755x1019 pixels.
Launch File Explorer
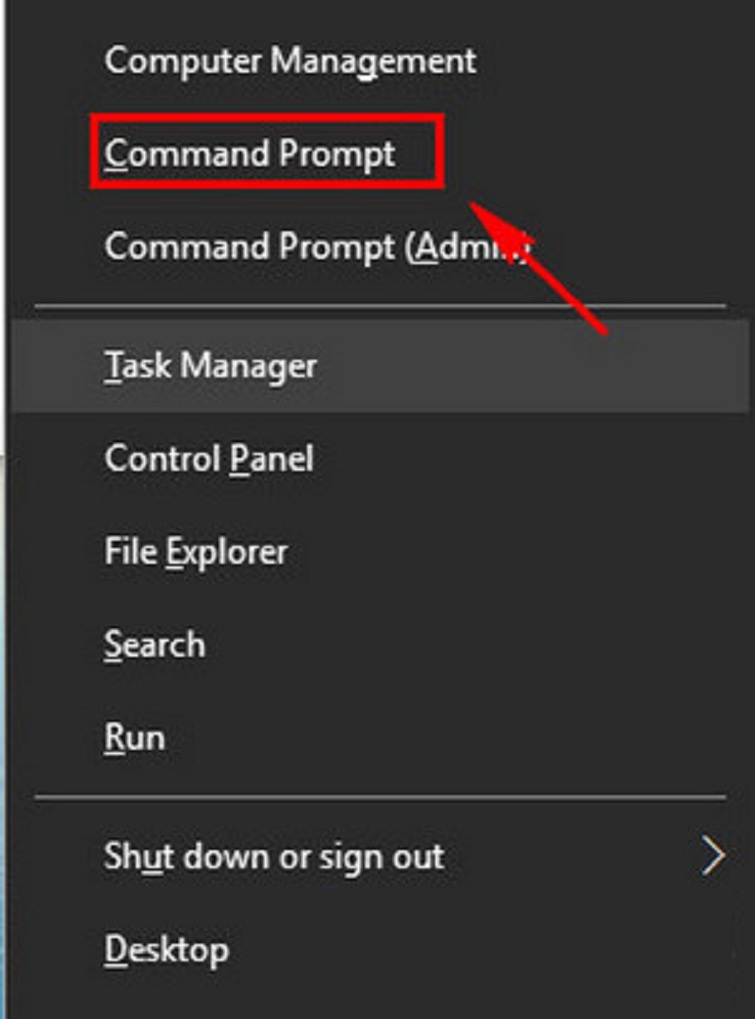pyautogui.click(x=196, y=552)
